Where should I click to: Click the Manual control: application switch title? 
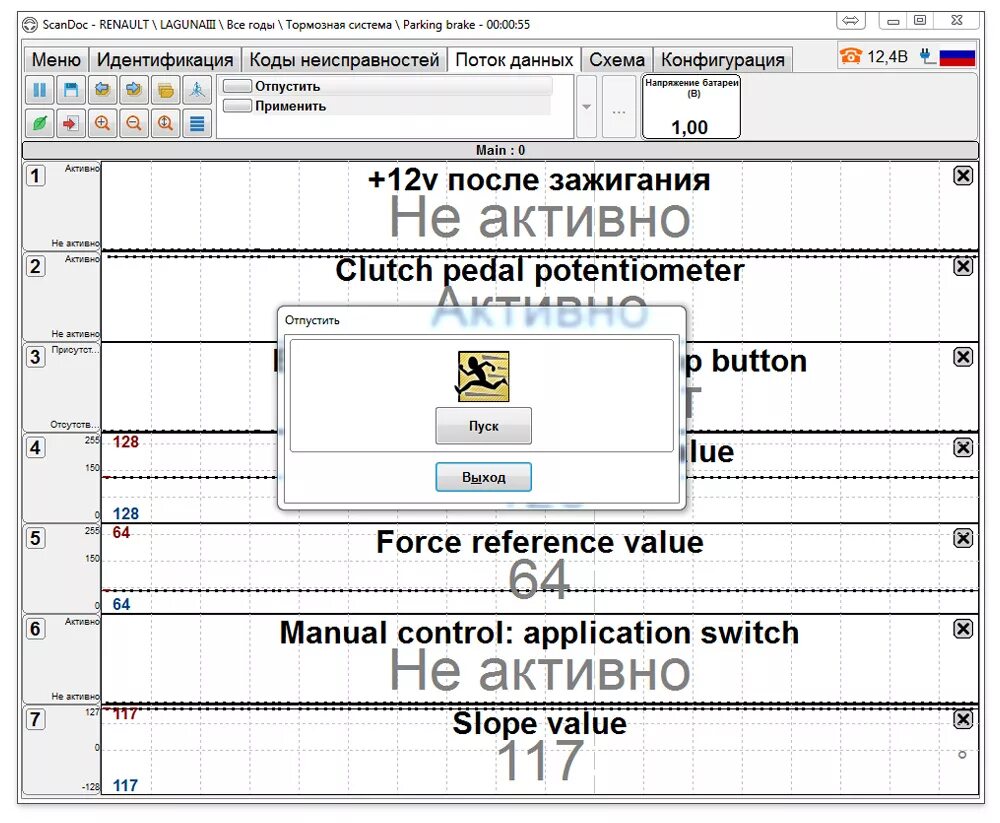[540, 633]
